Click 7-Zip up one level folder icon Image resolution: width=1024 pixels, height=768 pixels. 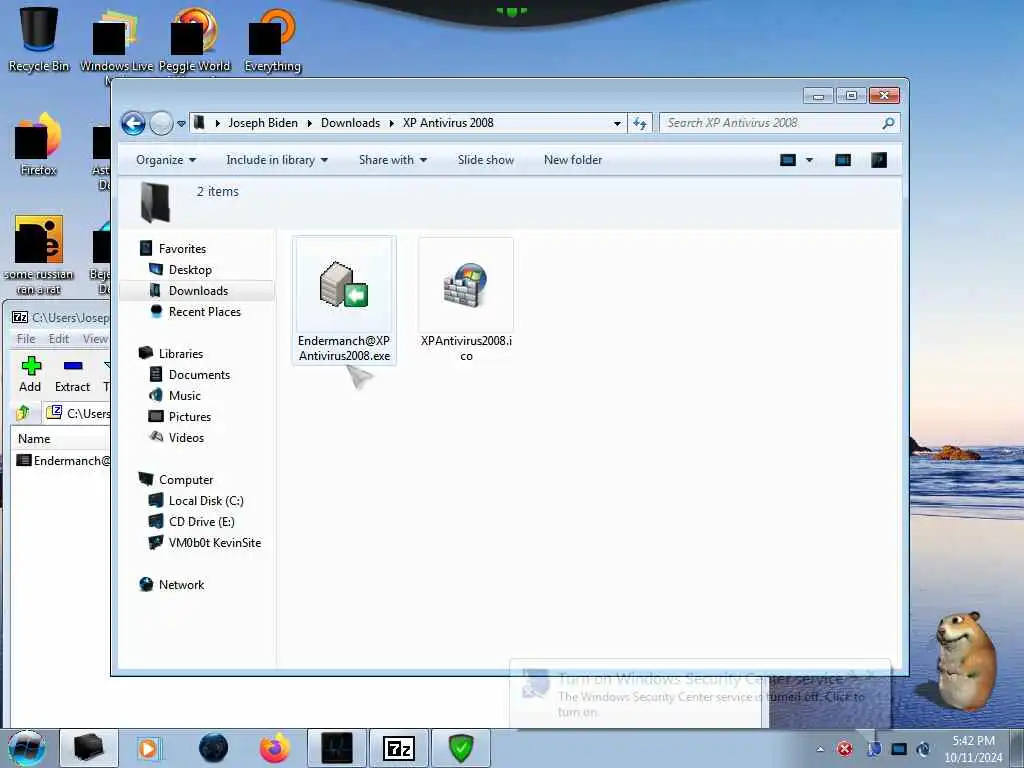coord(24,413)
